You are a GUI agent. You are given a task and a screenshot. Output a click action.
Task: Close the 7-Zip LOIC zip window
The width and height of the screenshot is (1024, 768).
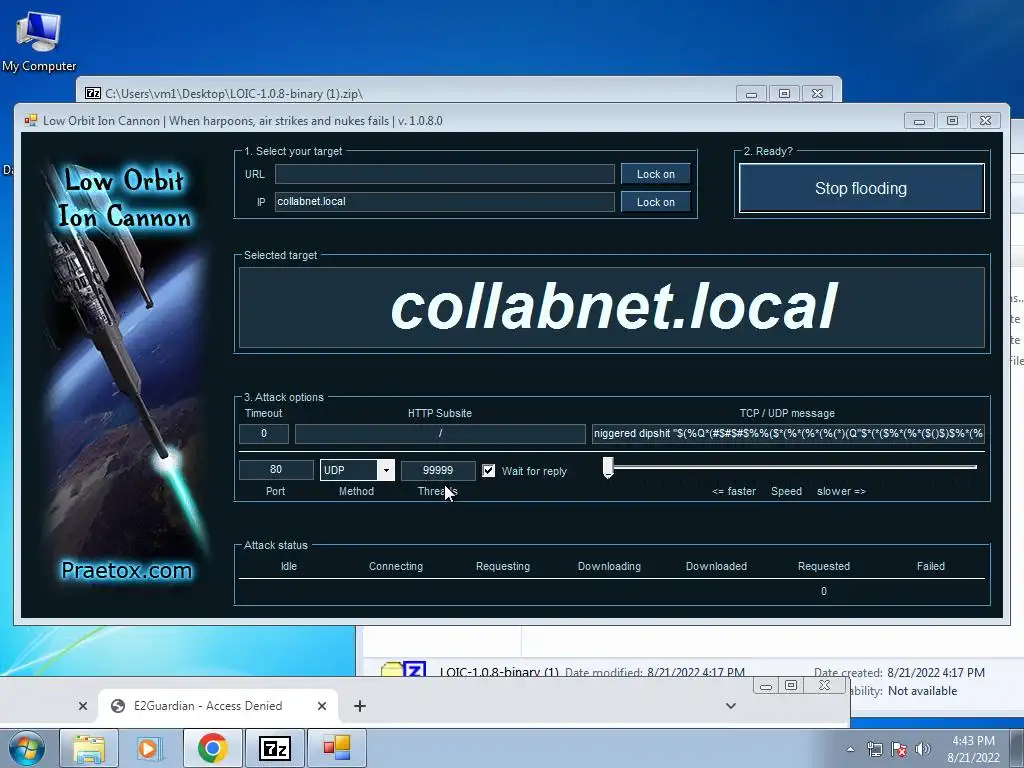(817, 94)
